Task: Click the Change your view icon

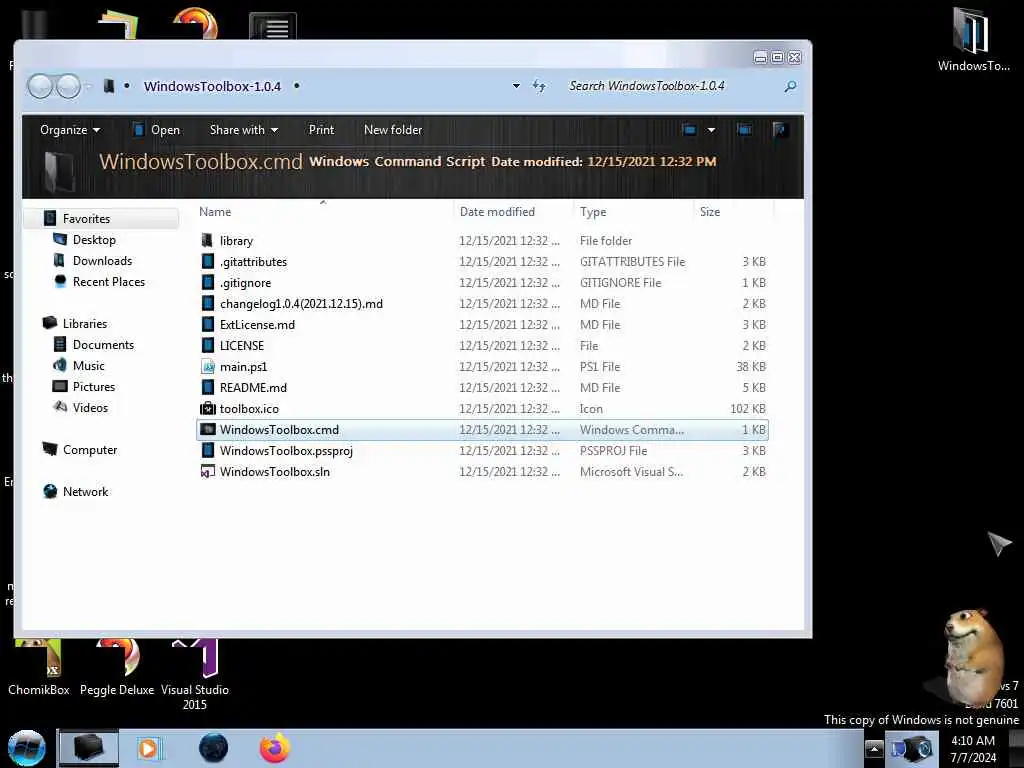Action: click(689, 130)
